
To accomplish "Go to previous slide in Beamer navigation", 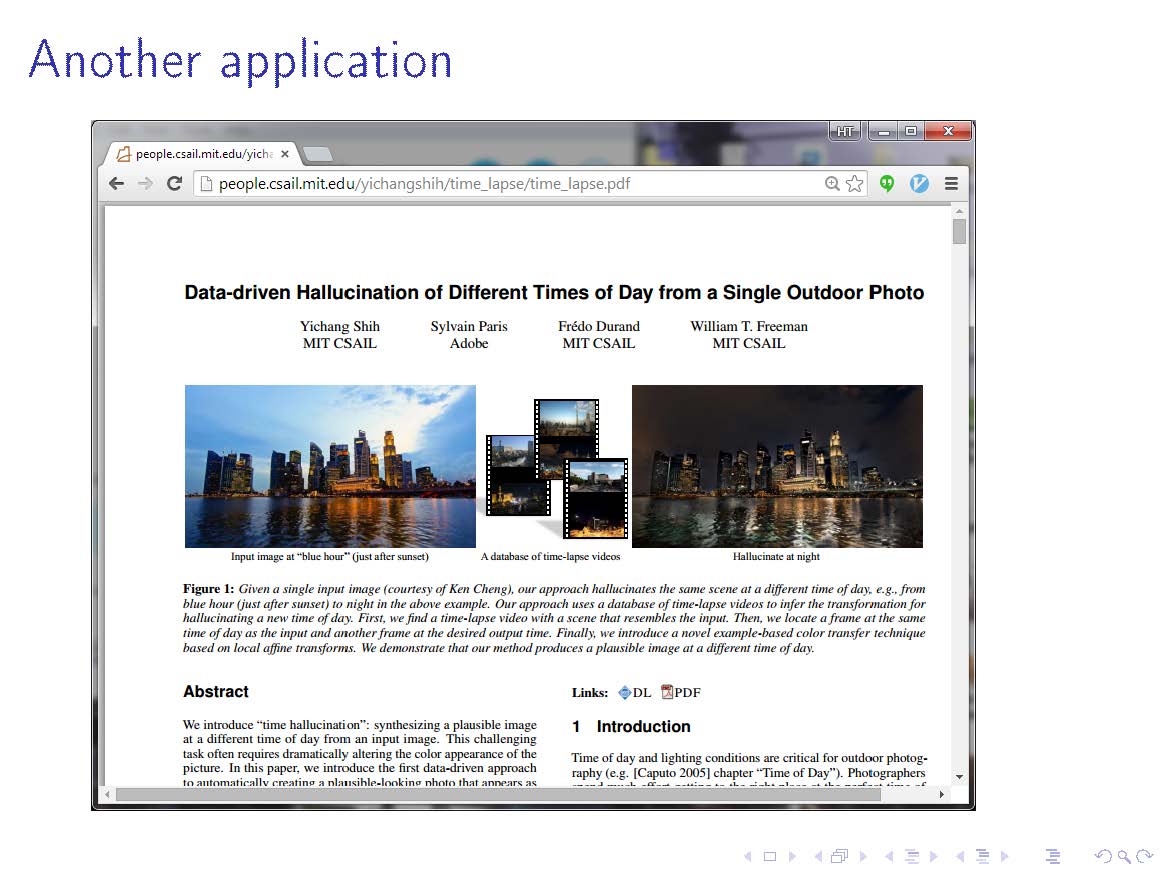I will click(753, 856).
